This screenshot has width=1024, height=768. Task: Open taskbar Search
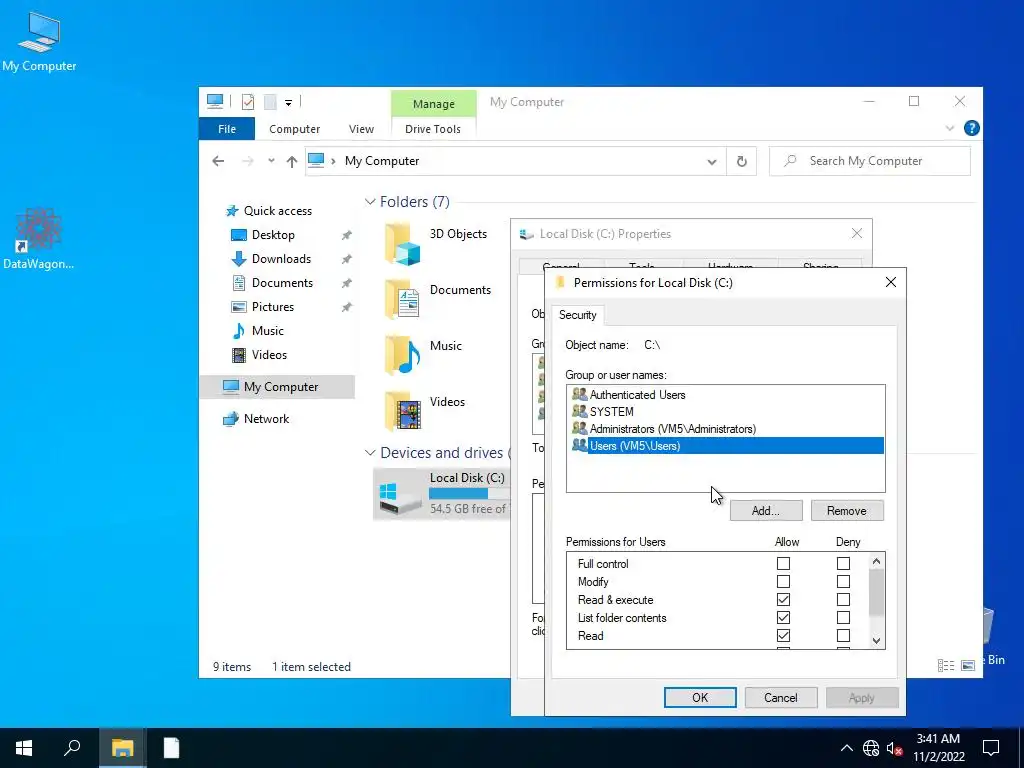pos(72,748)
